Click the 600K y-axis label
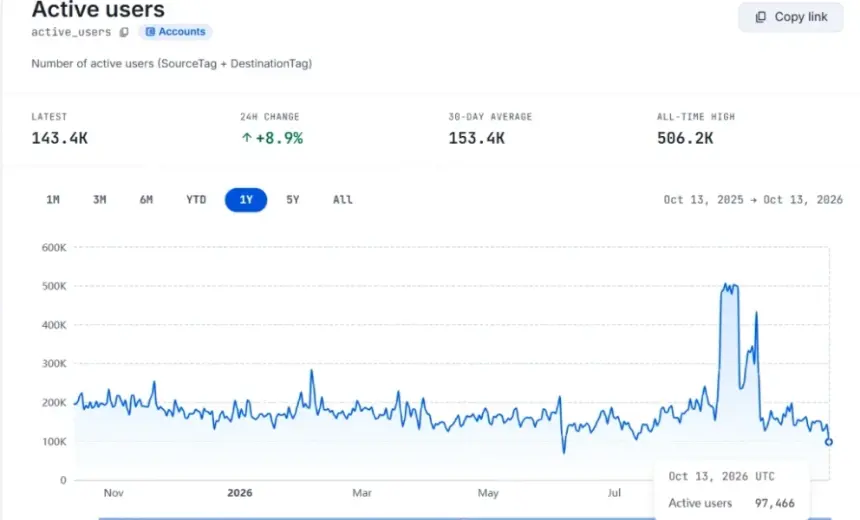 tap(54, 247)
